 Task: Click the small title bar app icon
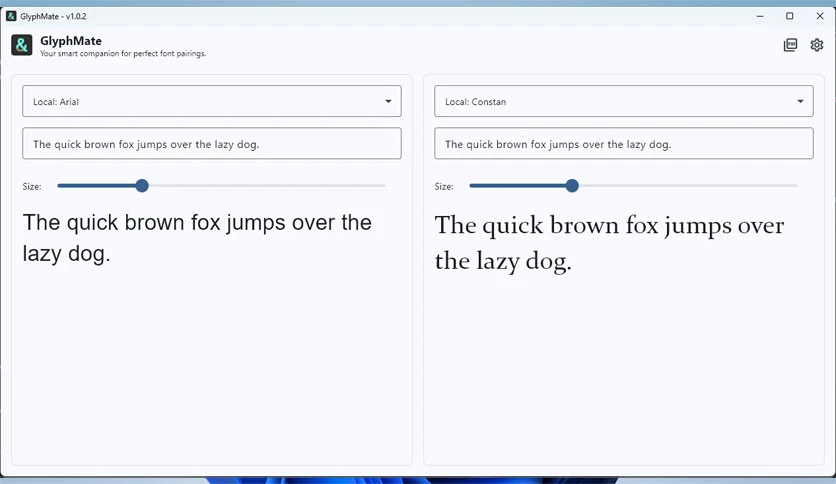(11, 16)
